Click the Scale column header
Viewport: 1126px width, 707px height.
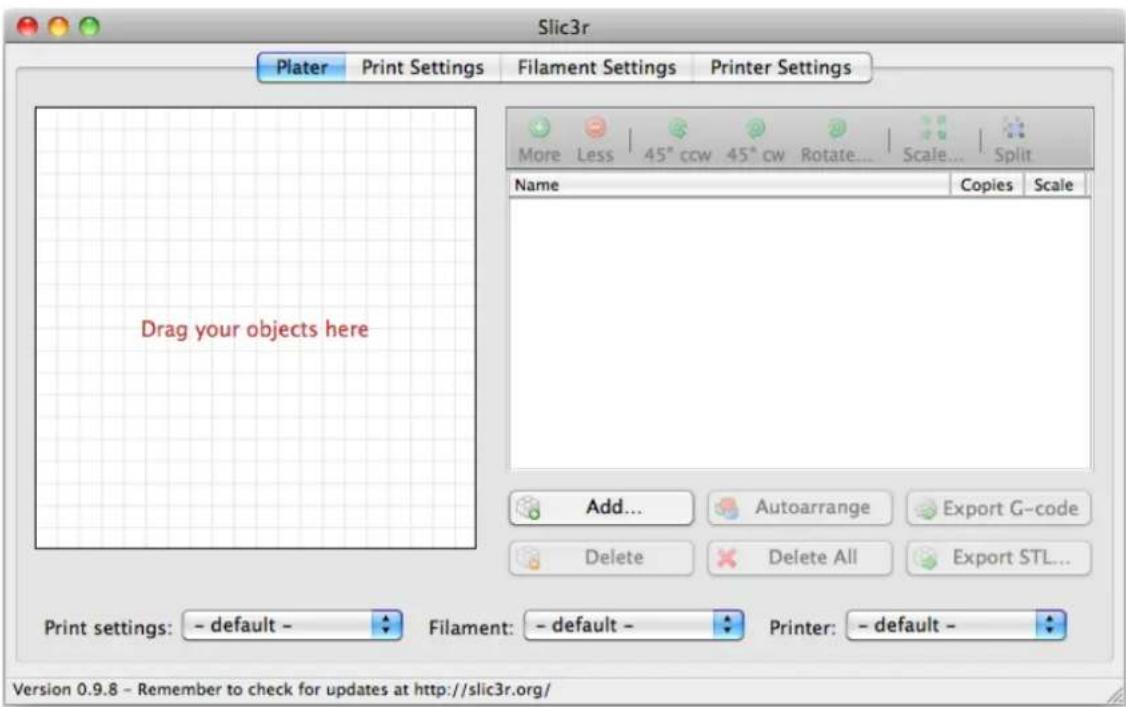pos(1053,184)
